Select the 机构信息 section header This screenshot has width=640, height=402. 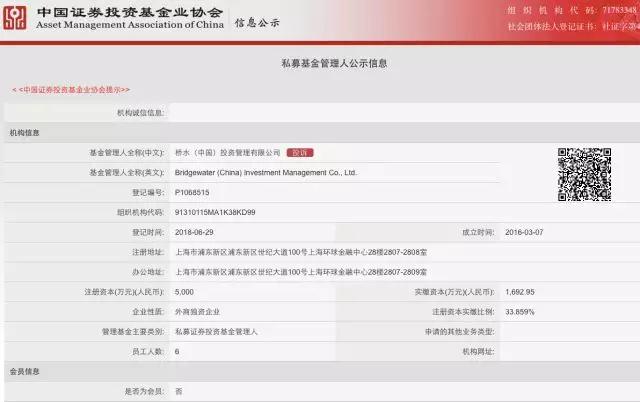click(x=24, y=133)
